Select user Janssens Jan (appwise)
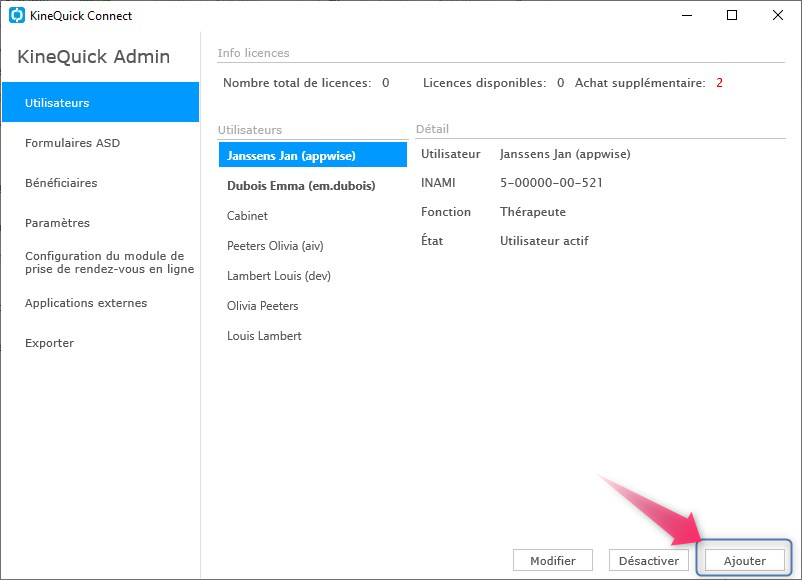 (313, 155)
